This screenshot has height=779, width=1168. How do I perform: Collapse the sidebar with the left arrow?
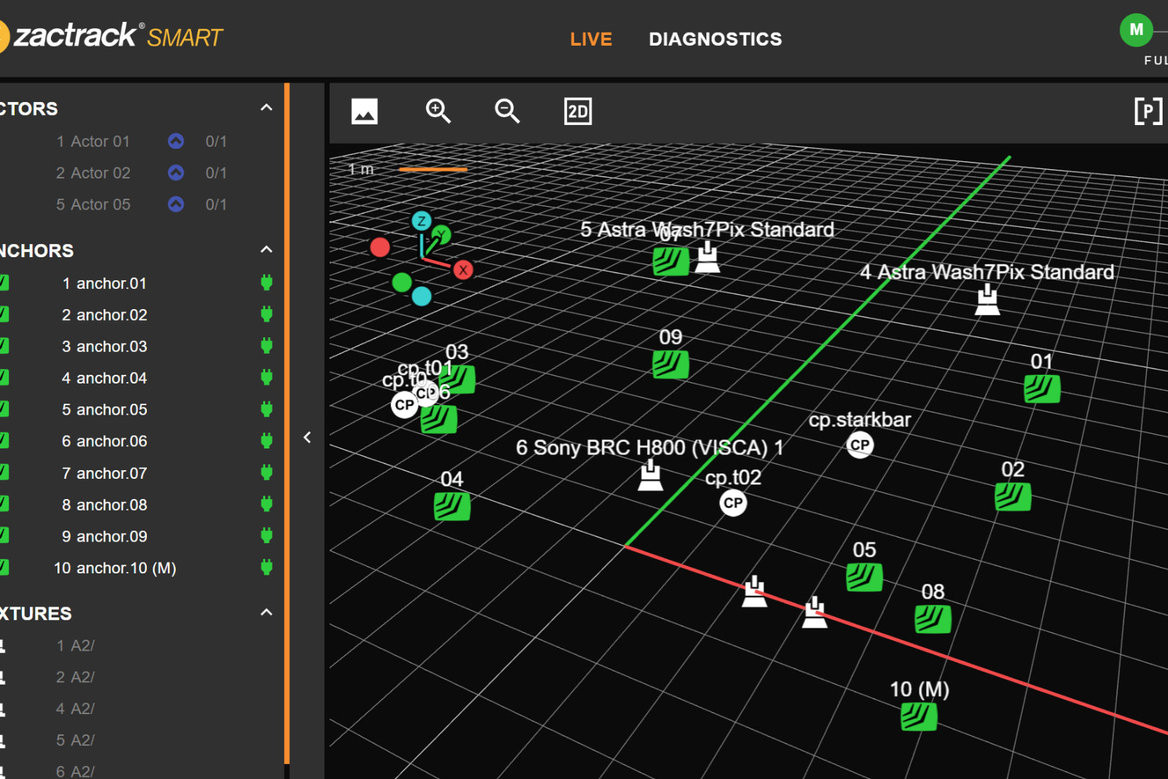coord(308,437)
